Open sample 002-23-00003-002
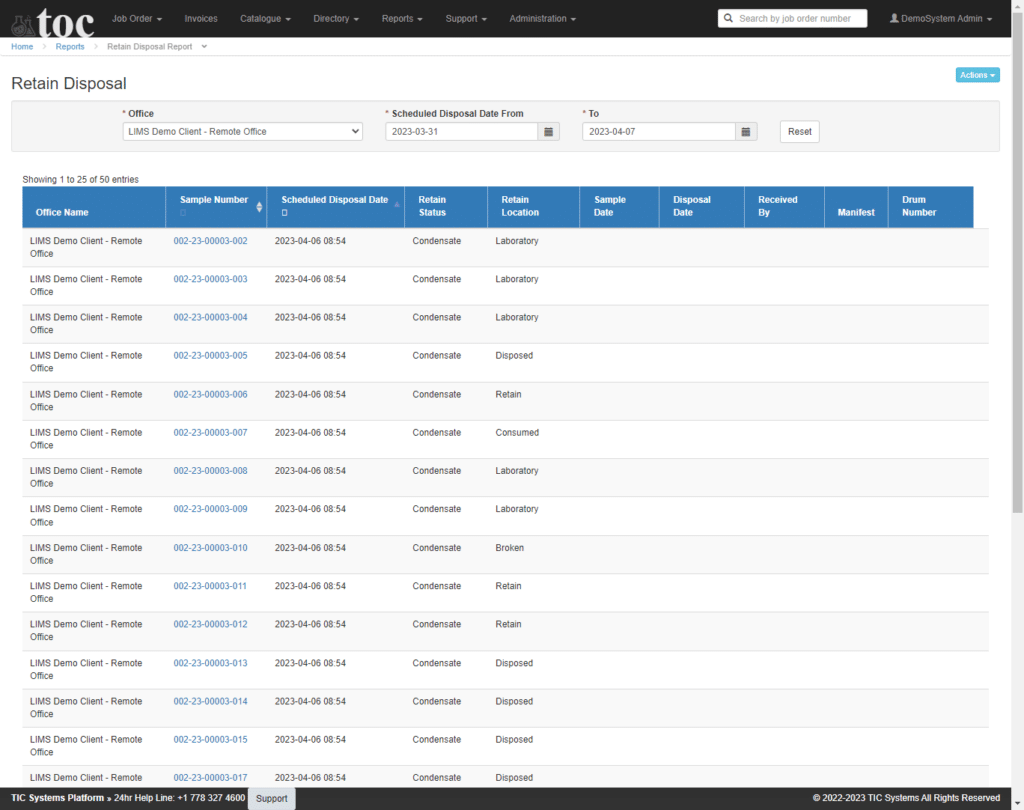 (x=210, y=241)
